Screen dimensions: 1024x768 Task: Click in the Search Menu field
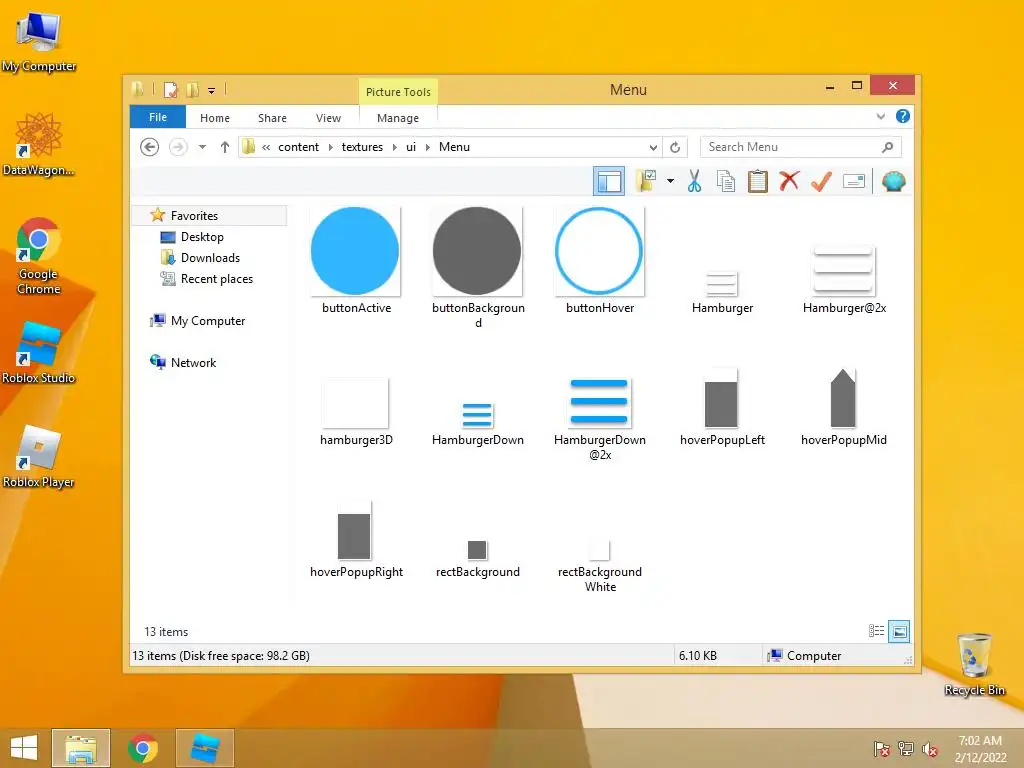pos(800,148)
